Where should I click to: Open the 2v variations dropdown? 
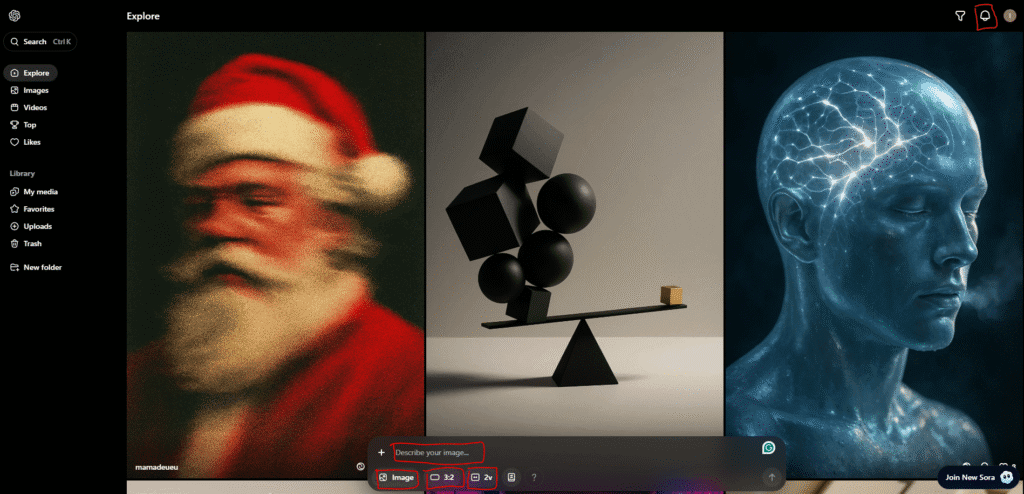tap(482, 478)
